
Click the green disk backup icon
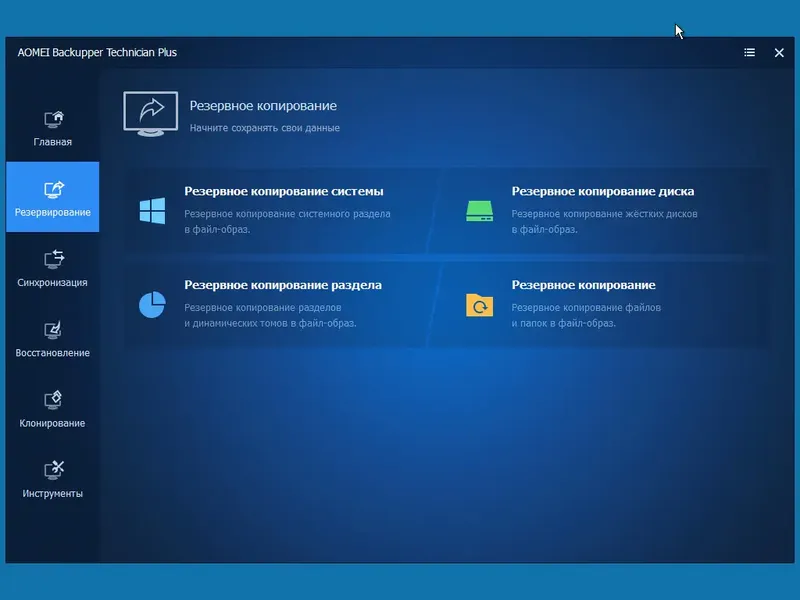click(479, 211)
